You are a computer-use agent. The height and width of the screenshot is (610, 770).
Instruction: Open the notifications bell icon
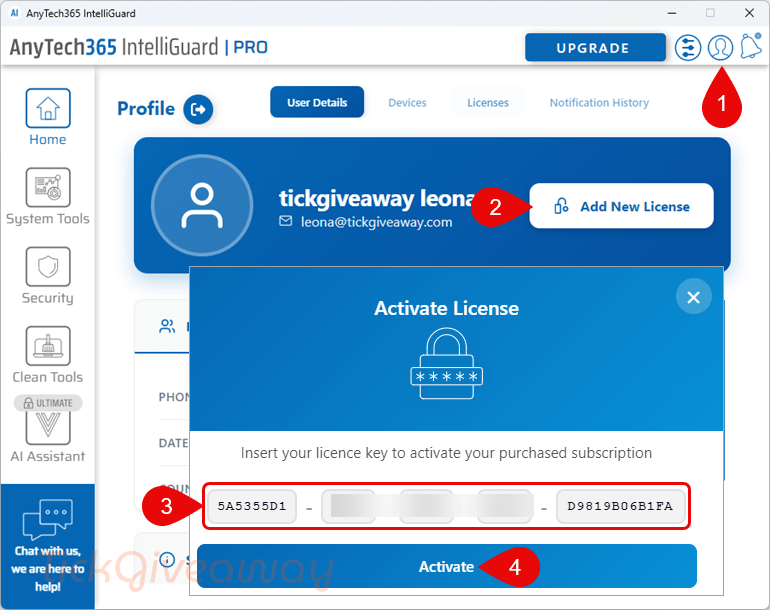tap(751, 46)
